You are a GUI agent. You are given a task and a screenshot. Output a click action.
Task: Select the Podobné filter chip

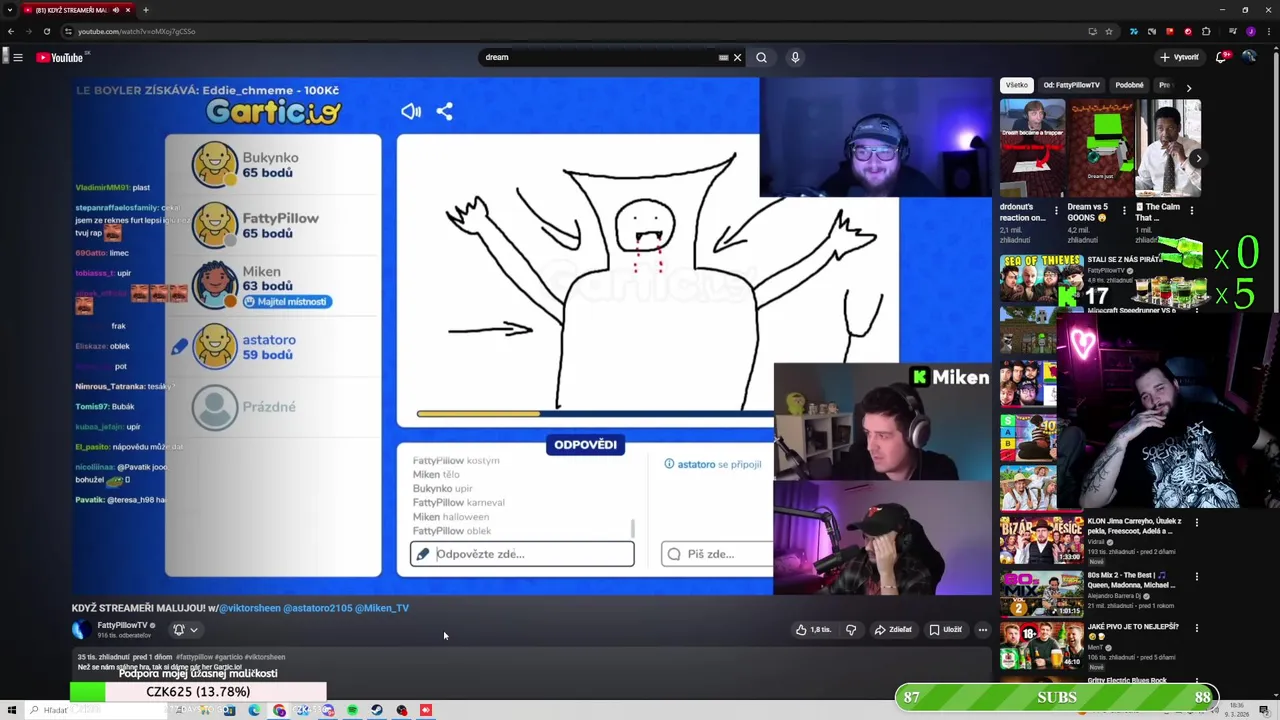pos(1129,85)
